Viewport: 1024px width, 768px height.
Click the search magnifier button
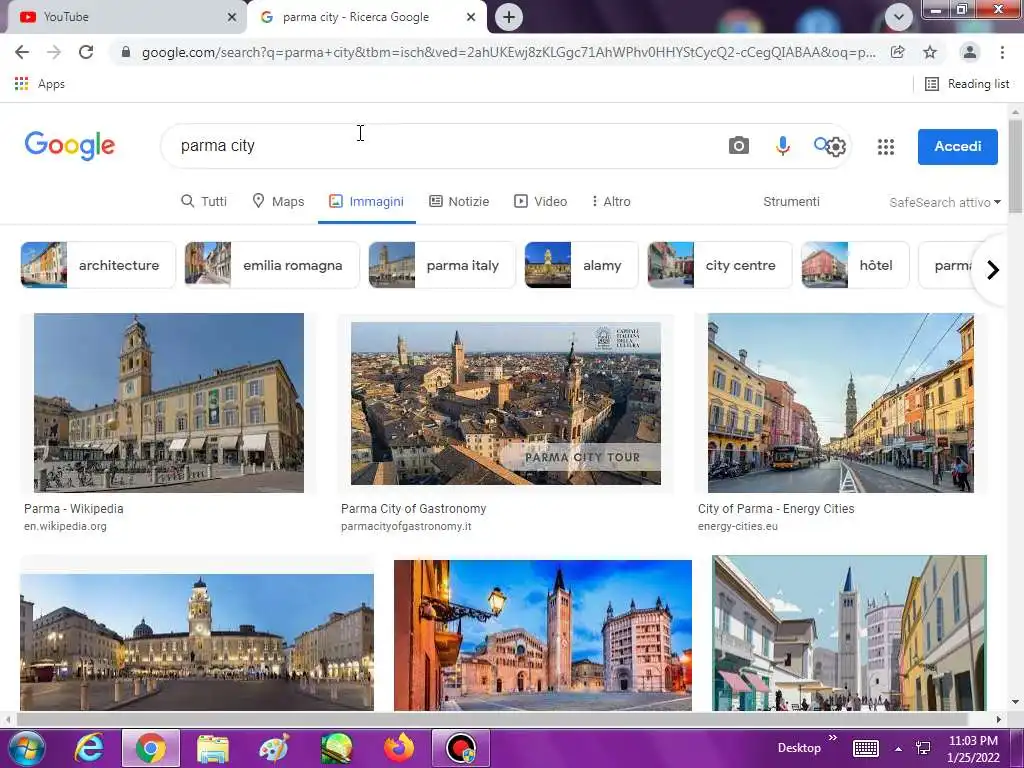(821, 144)
